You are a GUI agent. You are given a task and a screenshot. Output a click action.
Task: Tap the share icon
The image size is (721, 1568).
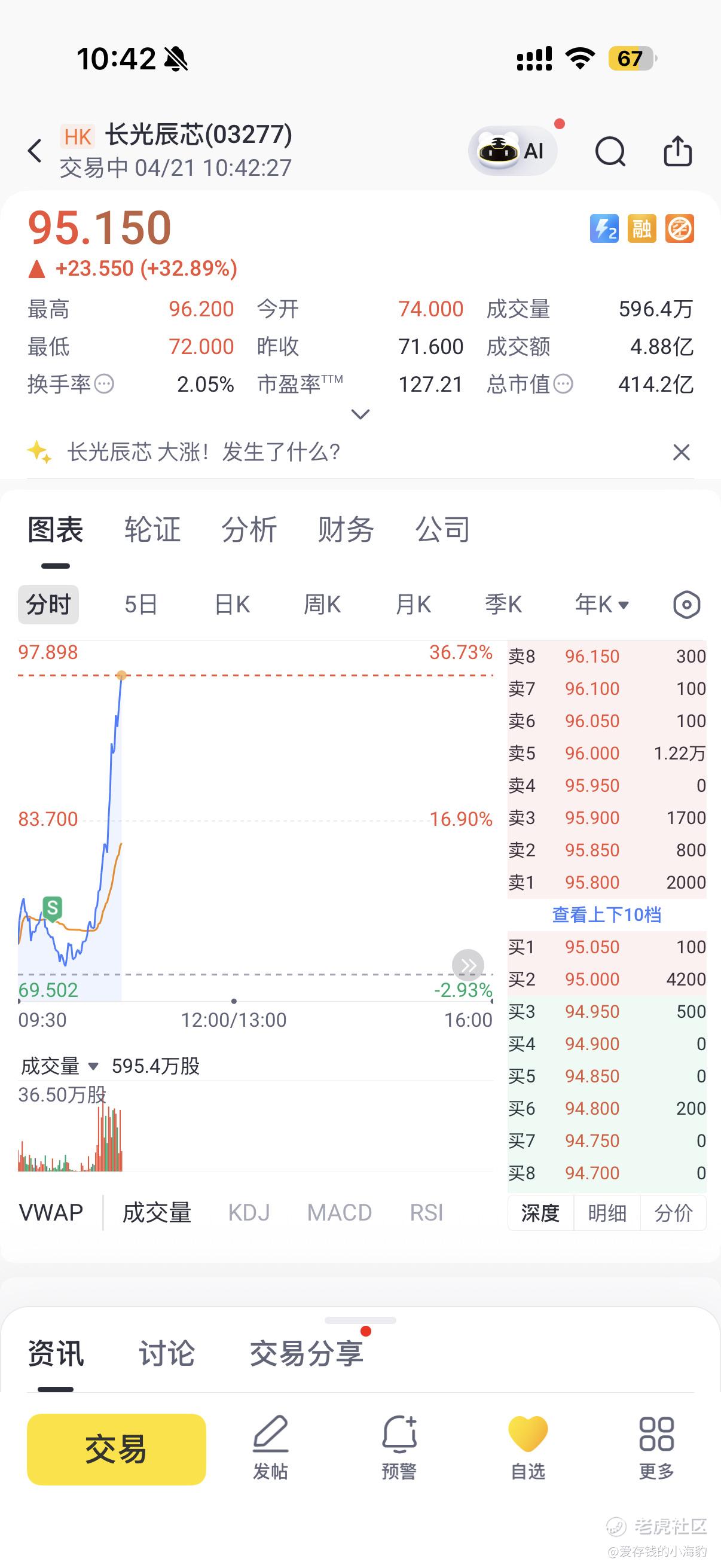click(x=678, y=150)
